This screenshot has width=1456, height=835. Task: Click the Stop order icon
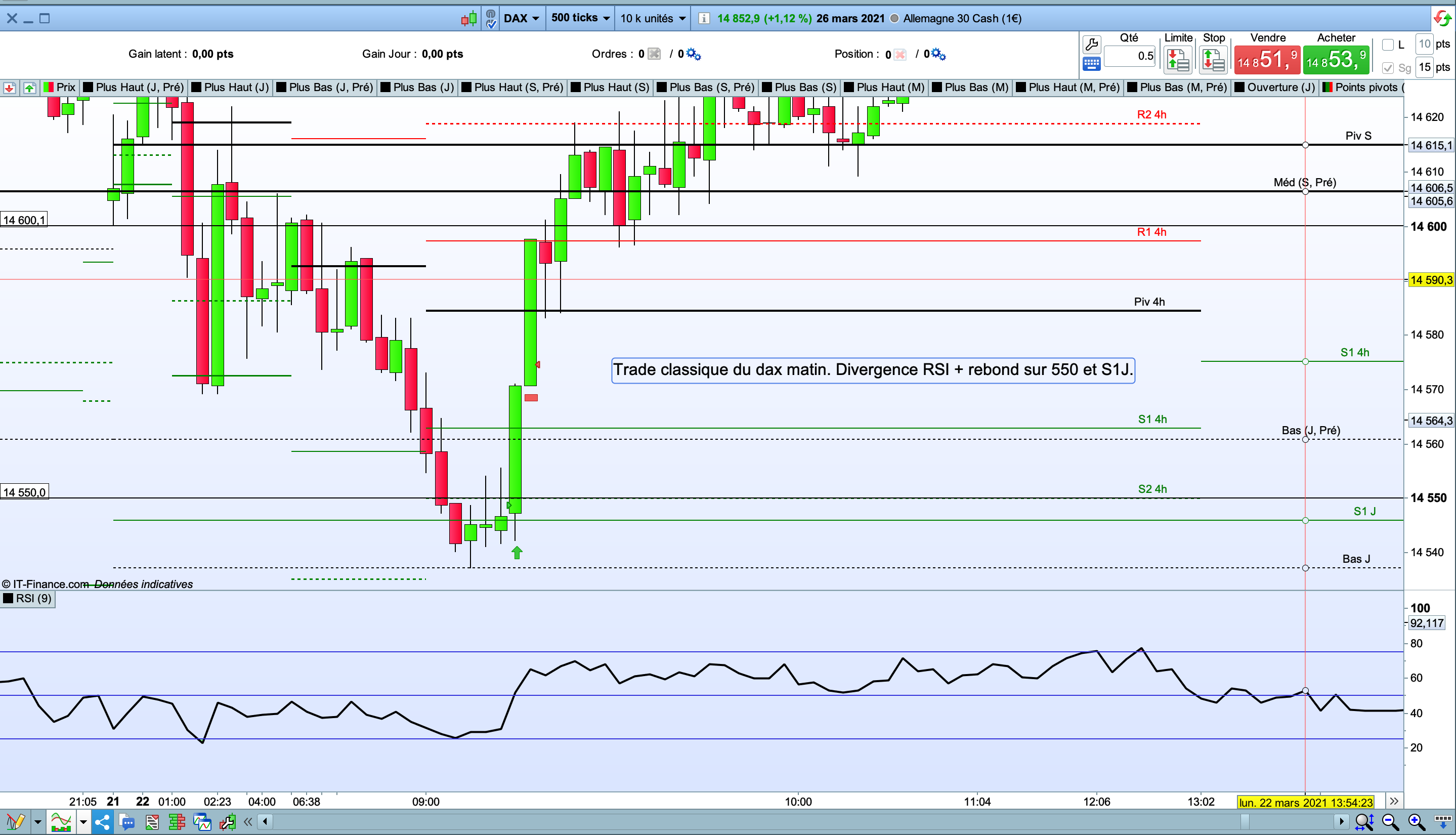coord(1214,60)
